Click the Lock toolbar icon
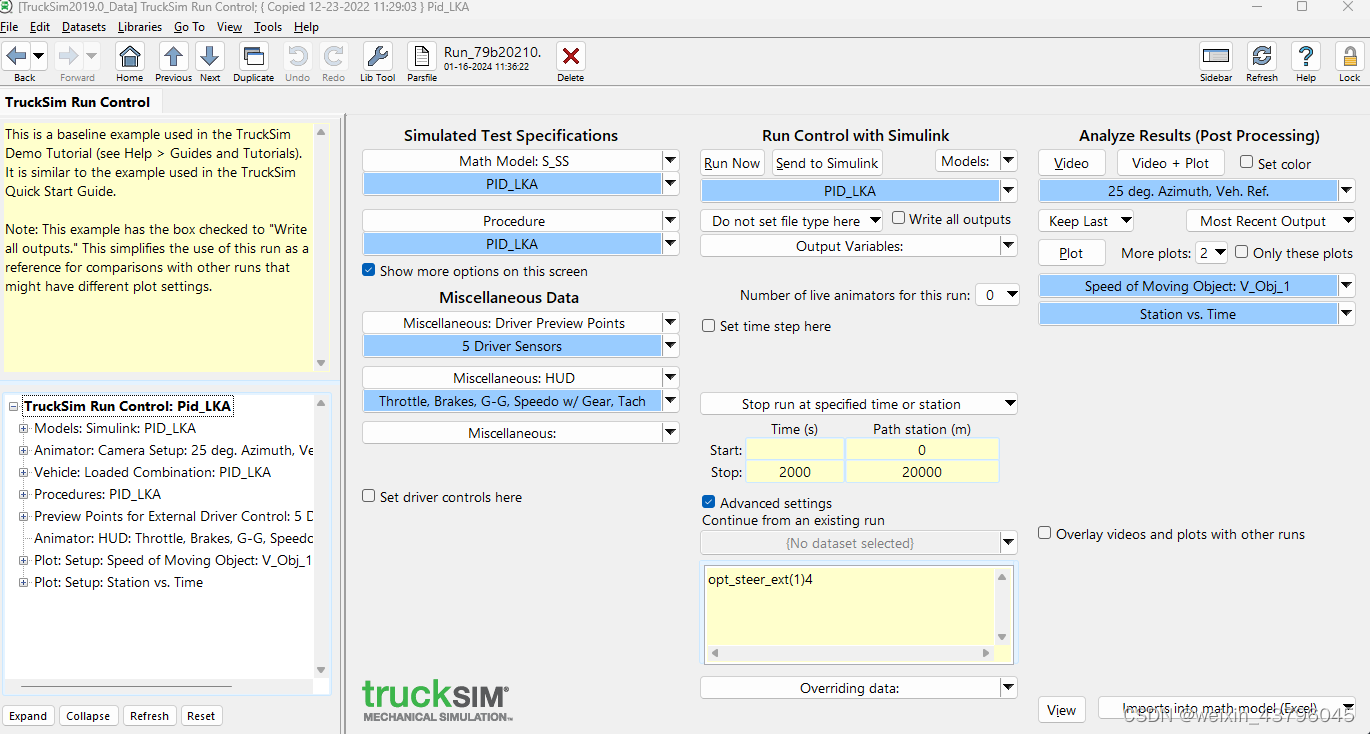1370x734 pixels. 1350,56
